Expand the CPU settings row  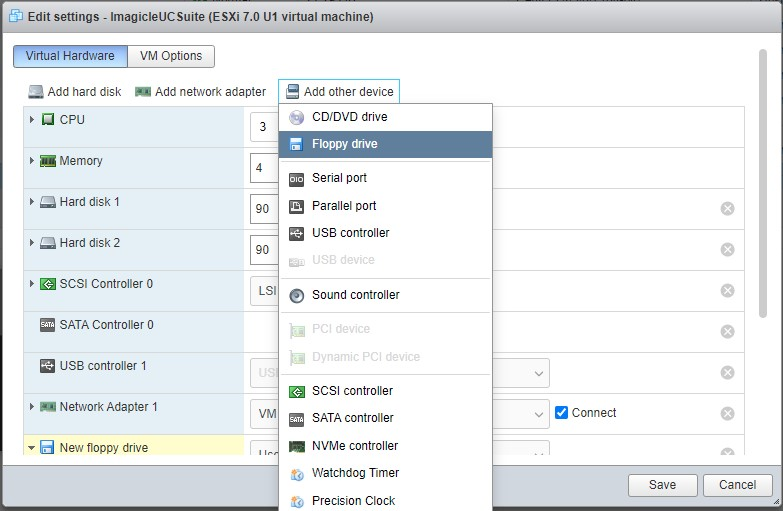(x=32, y=120)
